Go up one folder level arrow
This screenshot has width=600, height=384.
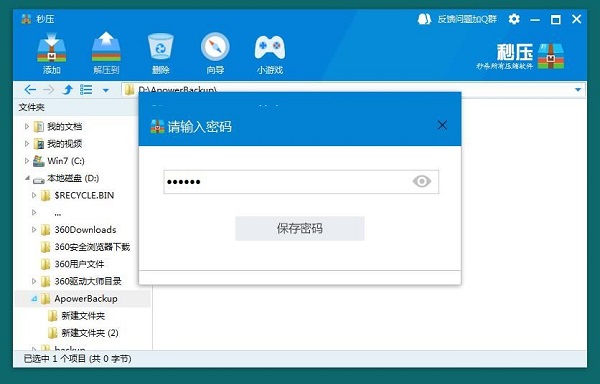[67, 90]
